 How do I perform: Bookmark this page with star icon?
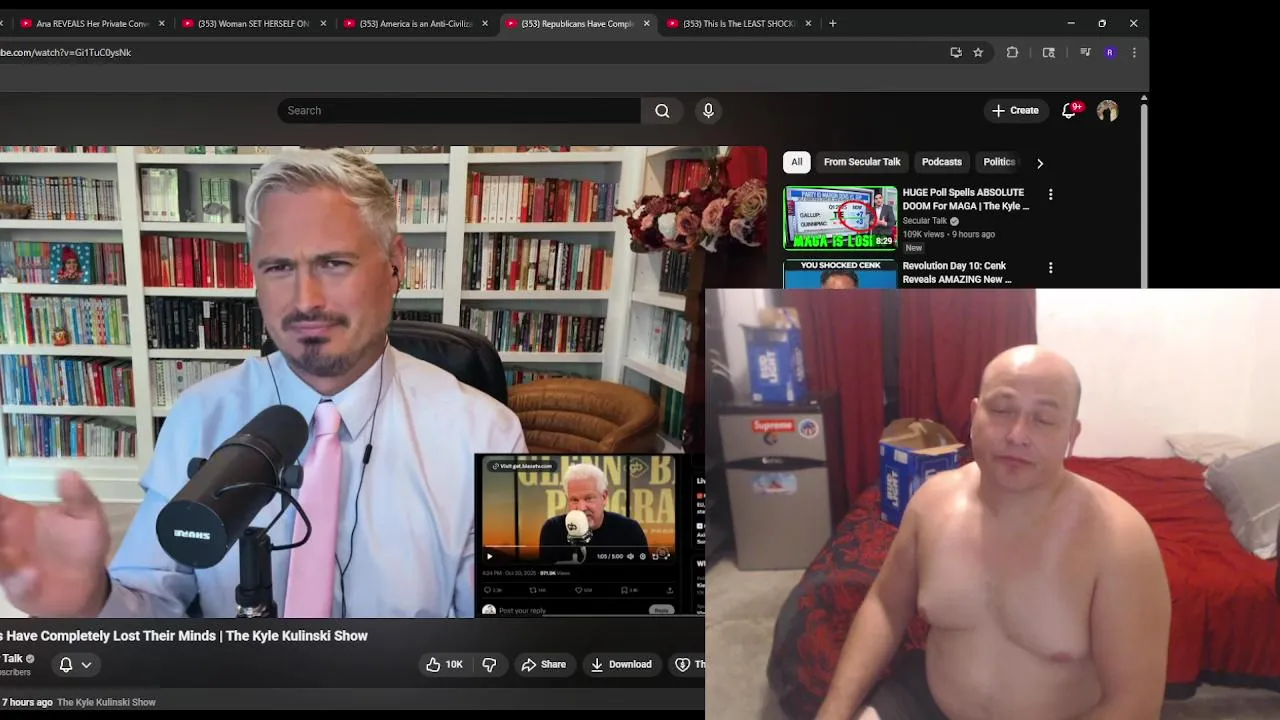click(978, 52)
